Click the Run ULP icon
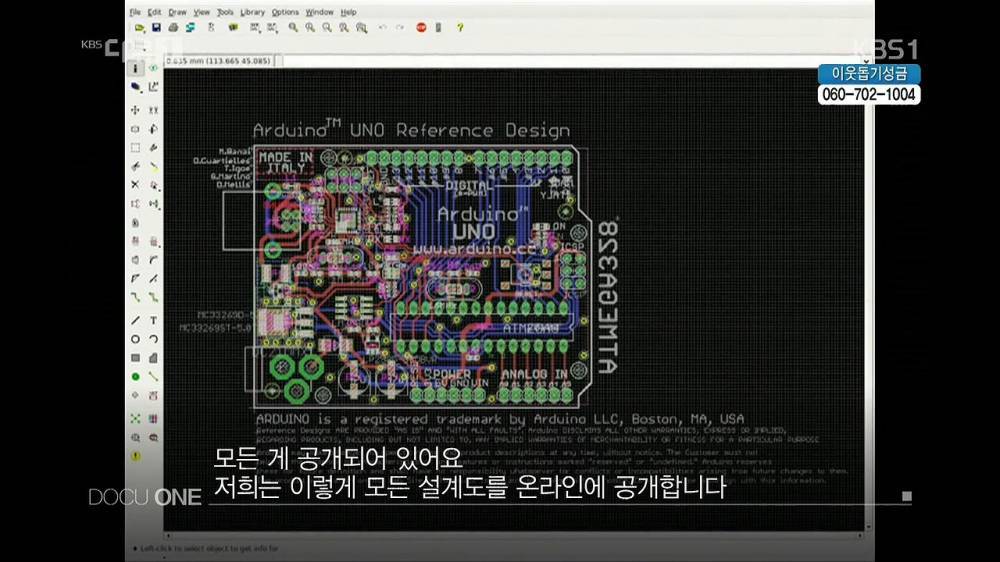 click(272, 27)
